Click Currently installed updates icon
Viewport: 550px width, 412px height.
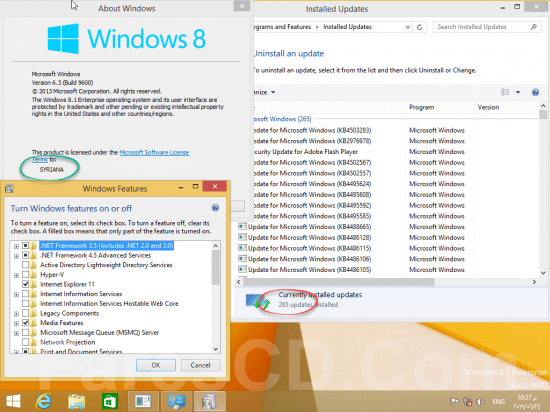click(258, 300)
